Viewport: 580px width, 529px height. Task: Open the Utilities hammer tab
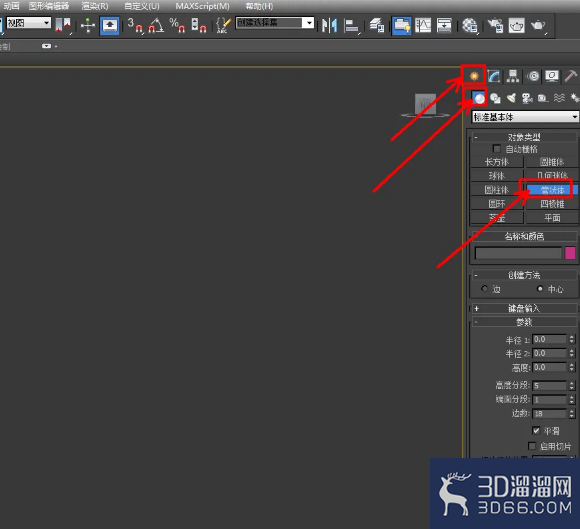570,76
